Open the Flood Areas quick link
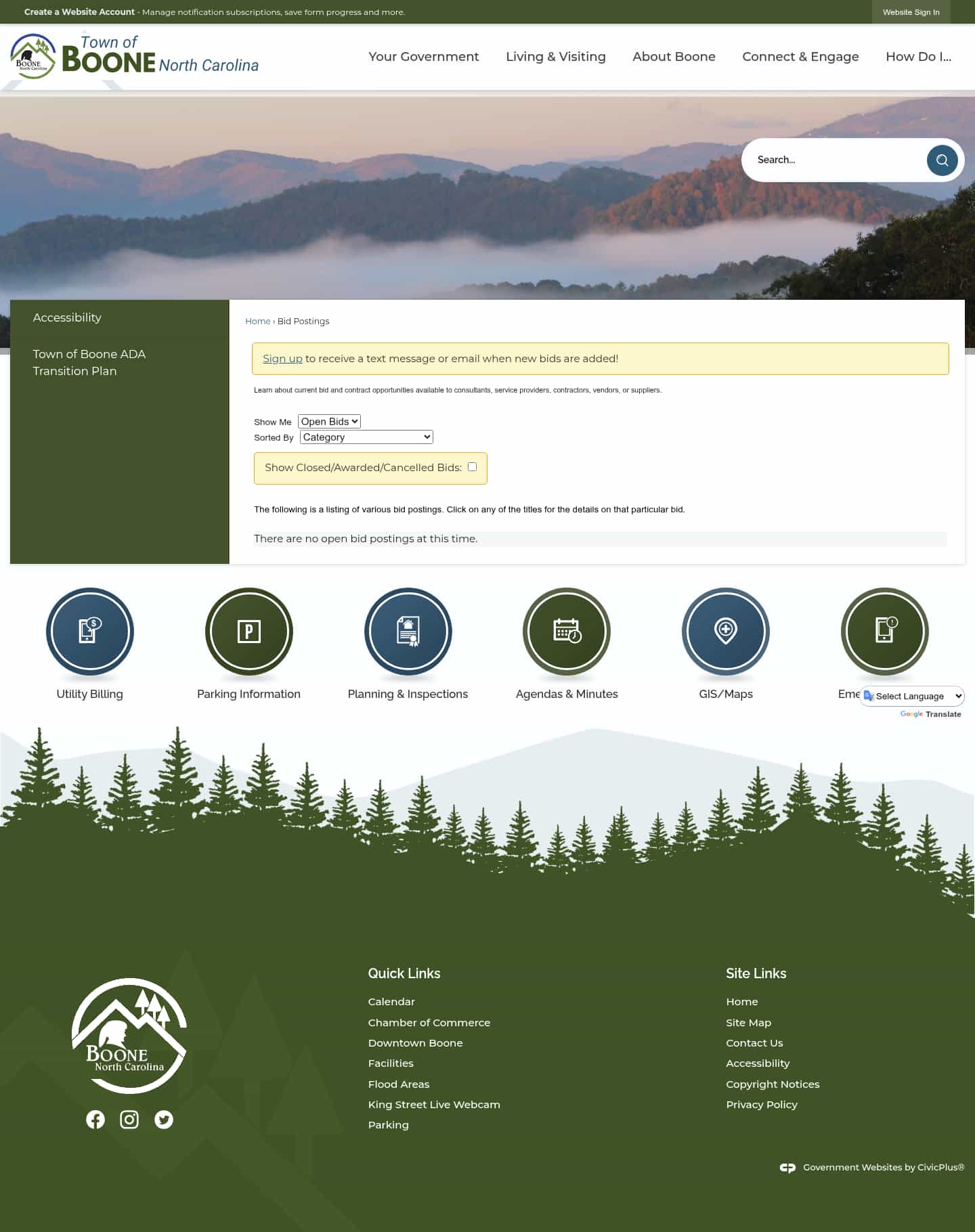 (399, 1084)
